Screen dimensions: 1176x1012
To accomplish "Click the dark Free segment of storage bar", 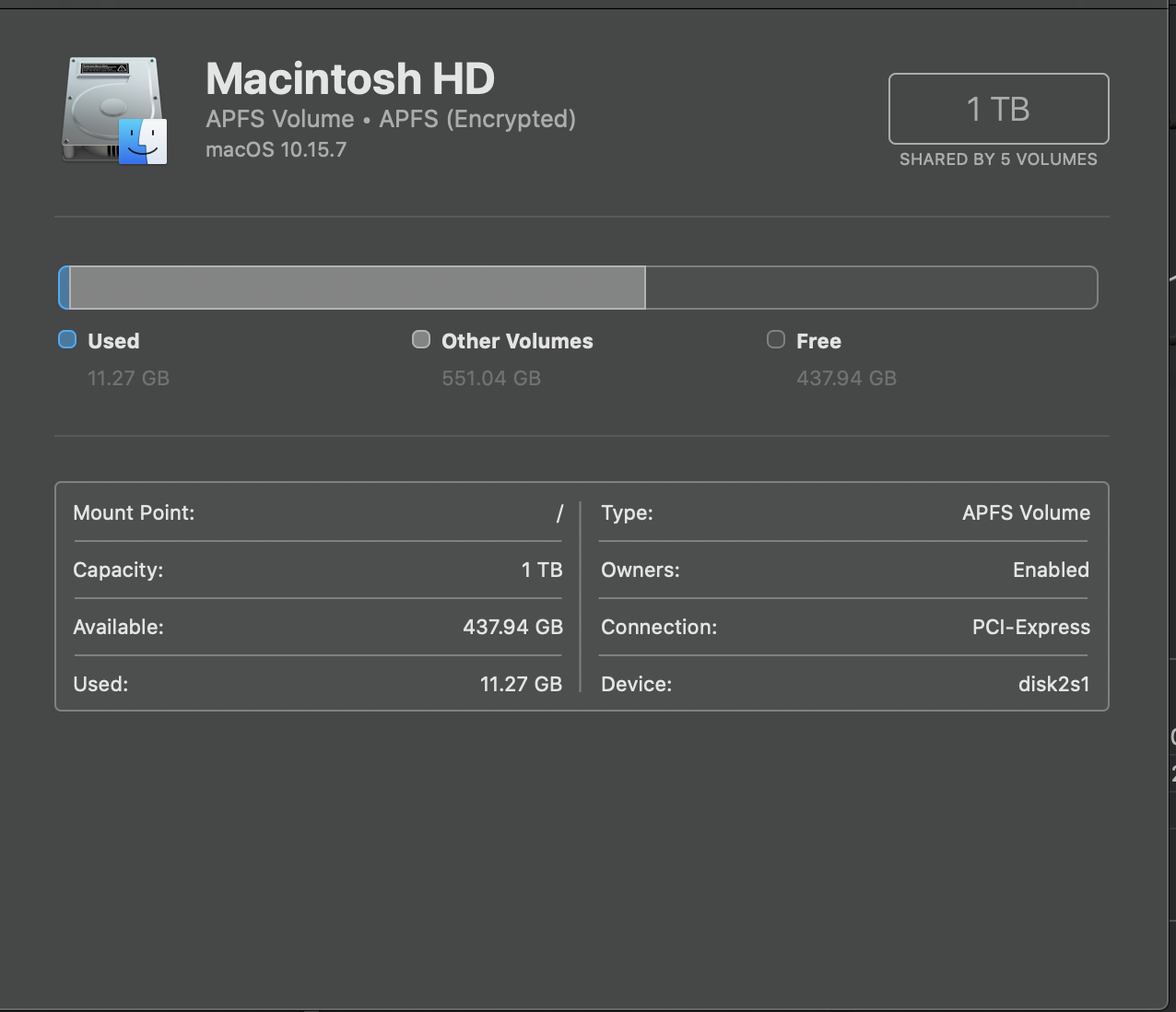I will click(871, 288).
